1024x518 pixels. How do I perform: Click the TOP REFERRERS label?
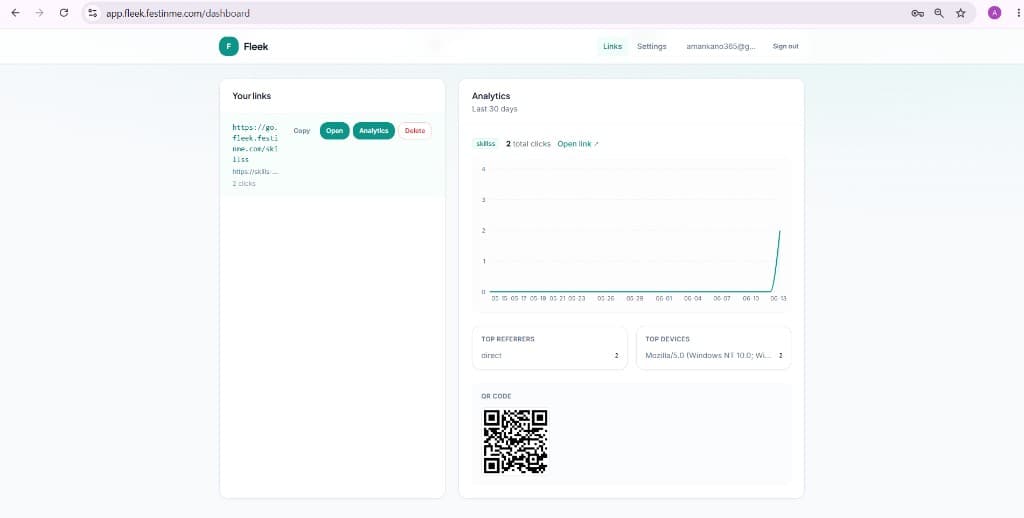(x=508, y=339)
